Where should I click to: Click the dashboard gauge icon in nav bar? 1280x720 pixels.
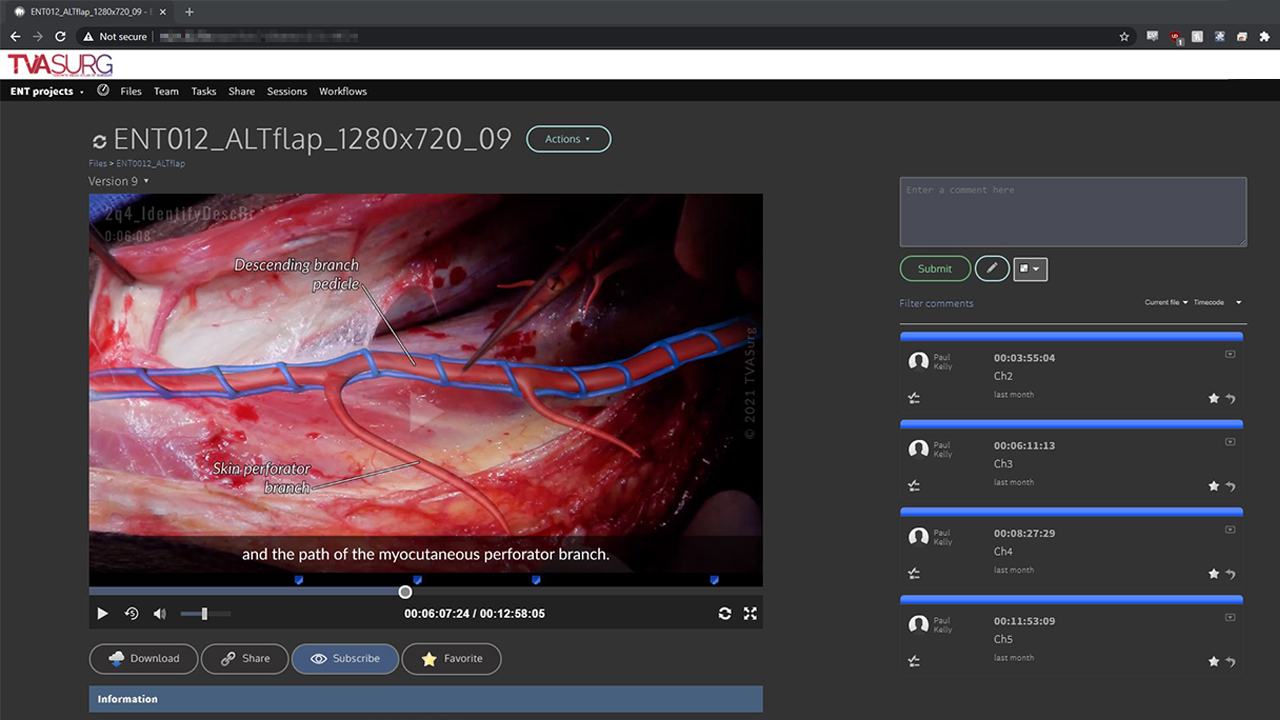click(x=103, y=90)
